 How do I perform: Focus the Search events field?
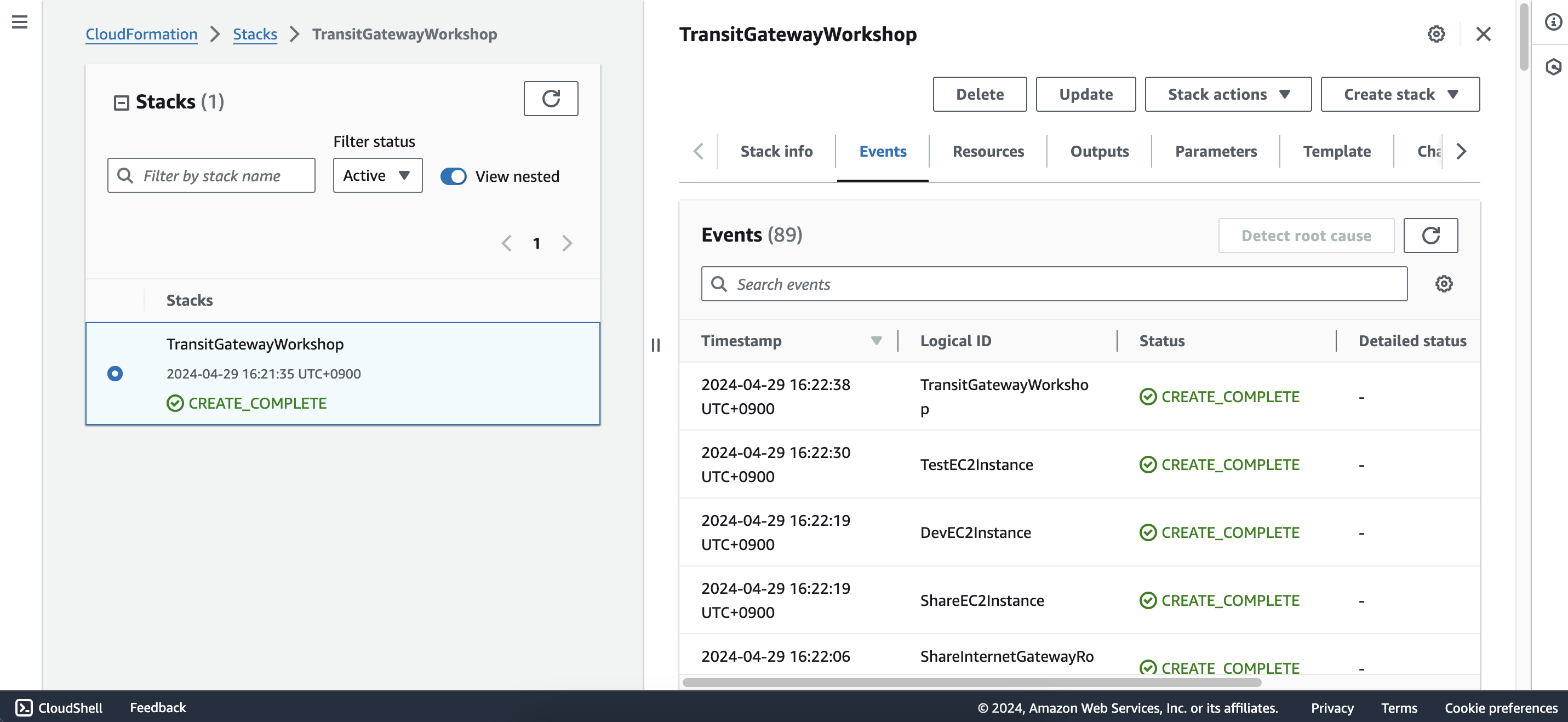(x=1054, y=284)
